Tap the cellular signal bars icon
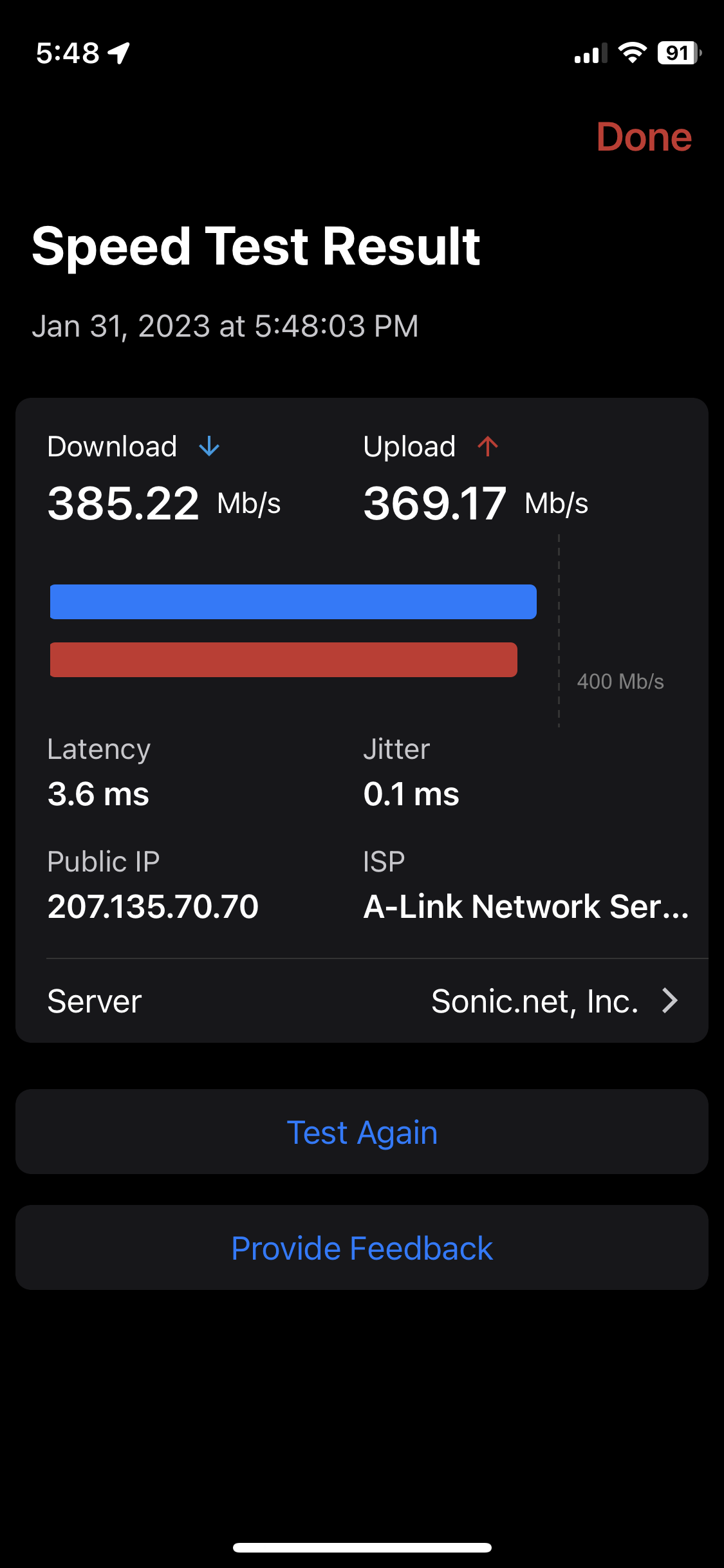 click(x=590, y=54)
